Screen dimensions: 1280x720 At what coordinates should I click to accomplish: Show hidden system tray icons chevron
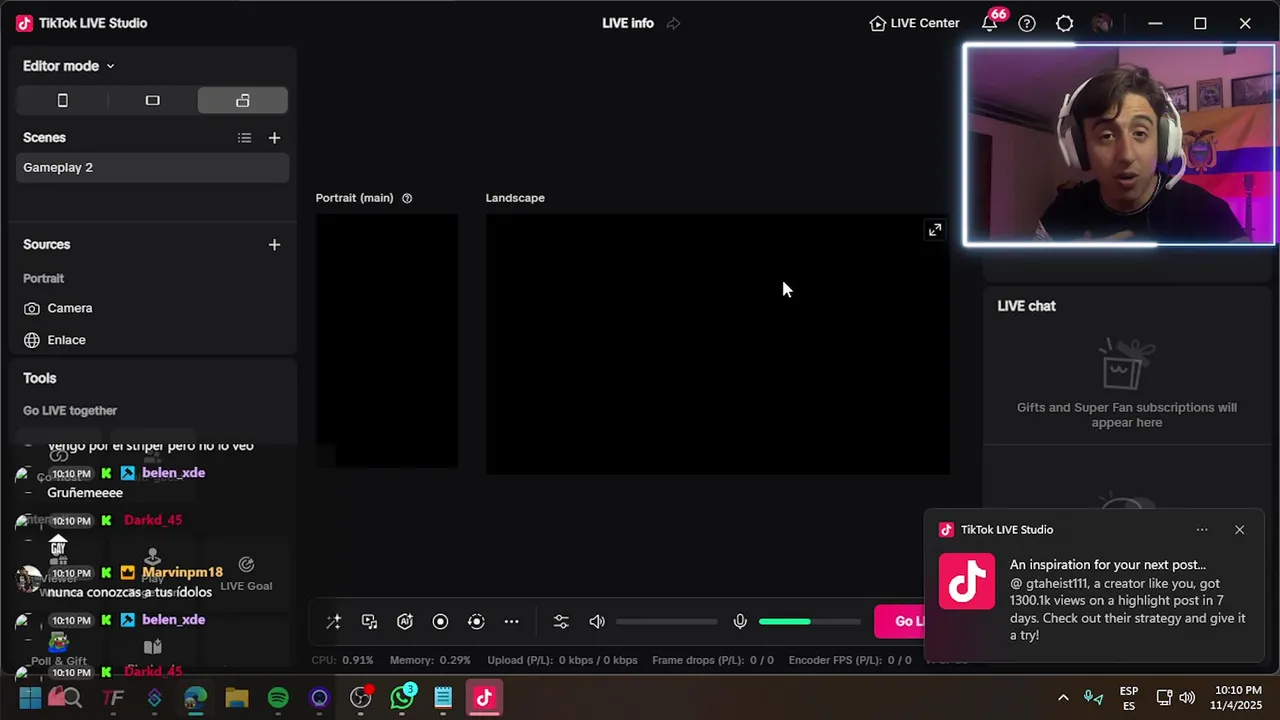pos(1063,697)
